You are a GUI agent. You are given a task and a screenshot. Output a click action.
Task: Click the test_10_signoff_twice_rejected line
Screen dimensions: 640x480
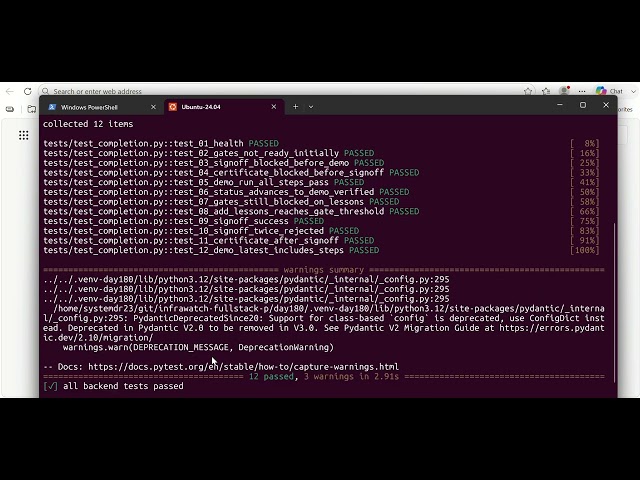201,231
